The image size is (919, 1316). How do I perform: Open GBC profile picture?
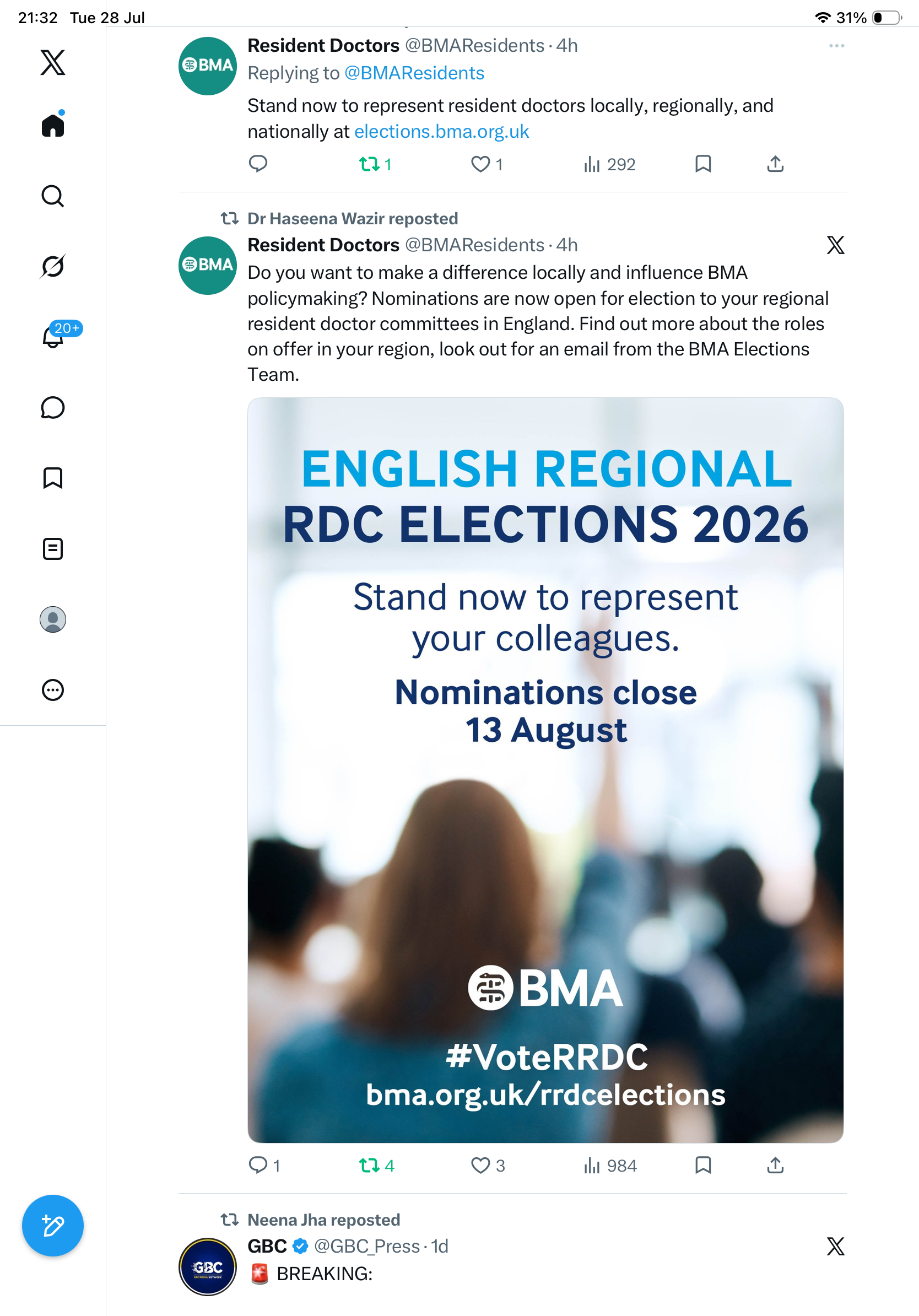point(207,1267)
